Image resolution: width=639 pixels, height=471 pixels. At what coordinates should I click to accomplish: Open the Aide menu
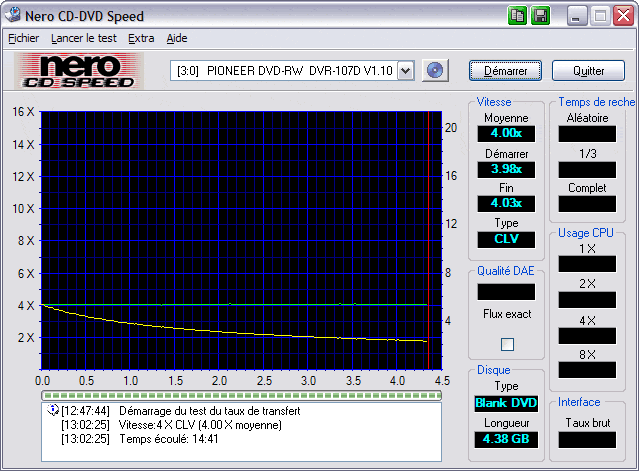coord(177,38)
